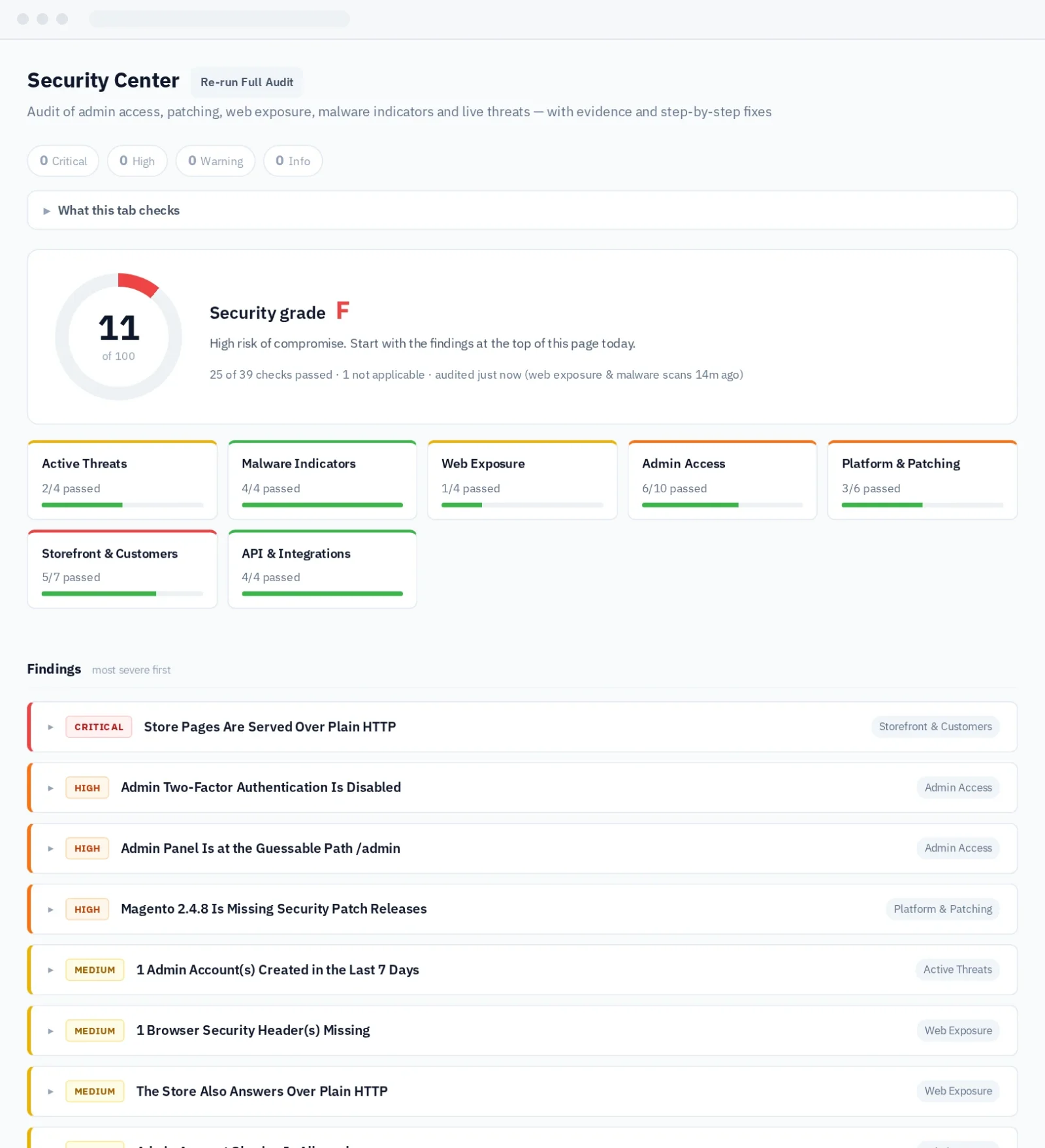Viewport: 1045px width, 1148px height.
Task: Filter findings by Info severity chip
Action: pos(293,161)
